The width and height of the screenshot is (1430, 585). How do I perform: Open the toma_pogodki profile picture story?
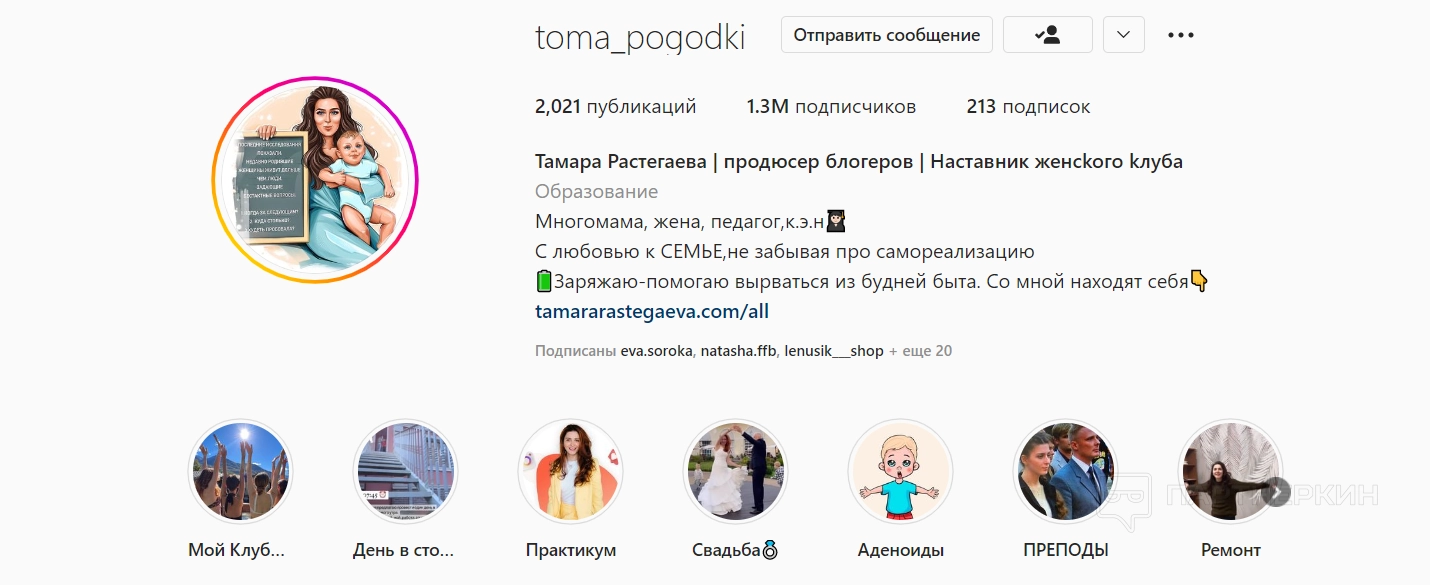click(x=315, y=181)
